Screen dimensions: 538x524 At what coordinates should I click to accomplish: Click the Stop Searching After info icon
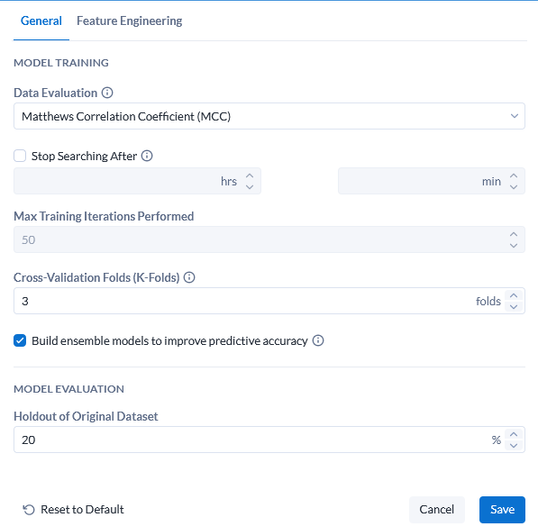click(147, 156)
